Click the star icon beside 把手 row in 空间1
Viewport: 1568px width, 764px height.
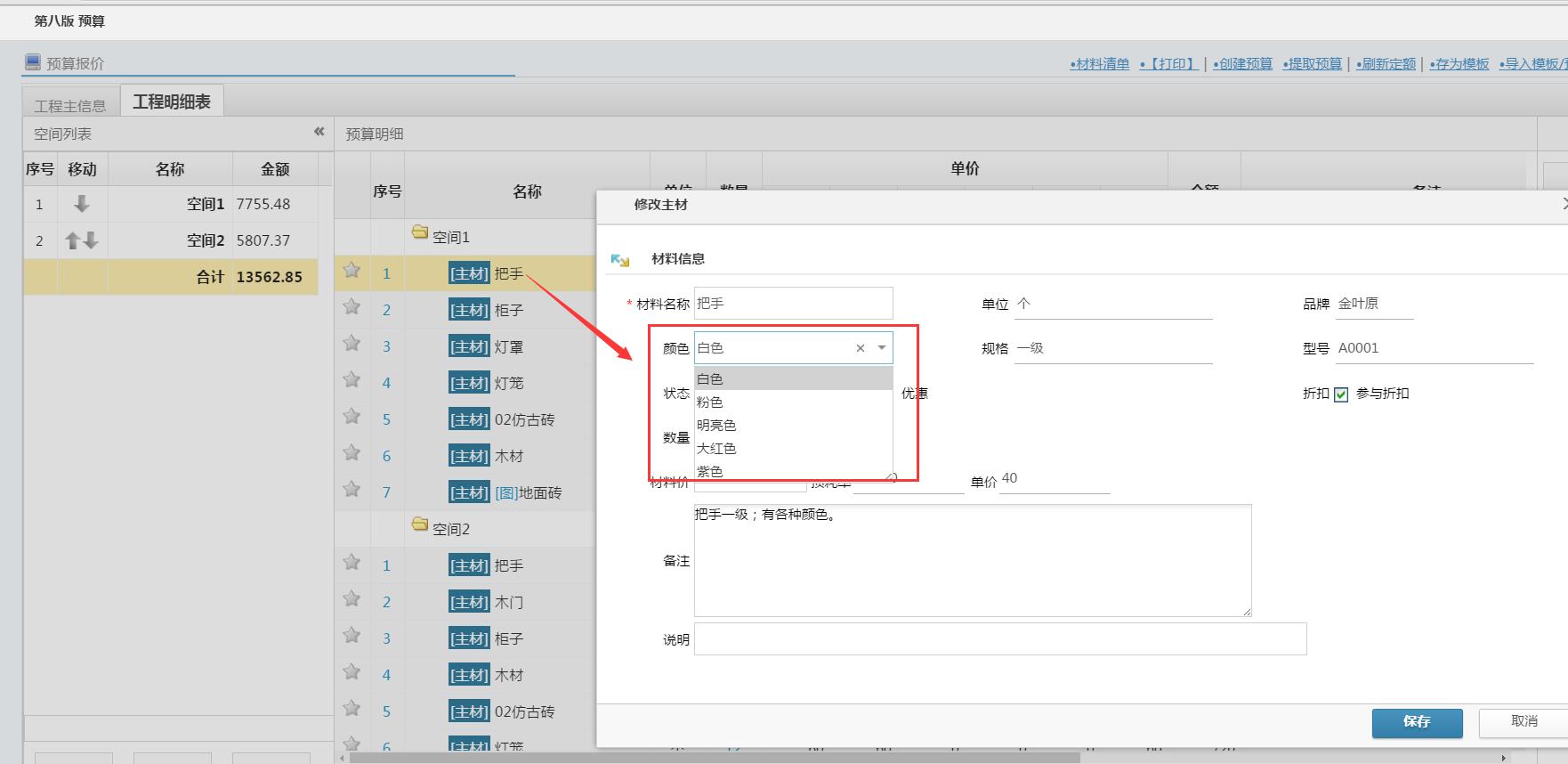click(x=352, y=271)
